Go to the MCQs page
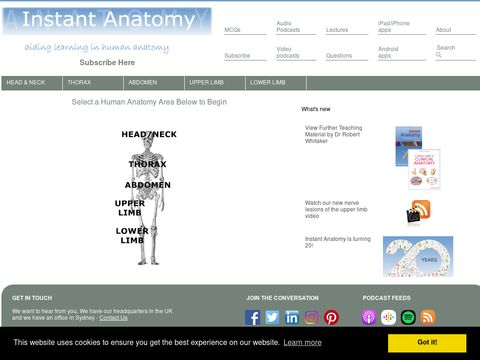This screenshot has height=360, width=480. click(x=232, y=30)
